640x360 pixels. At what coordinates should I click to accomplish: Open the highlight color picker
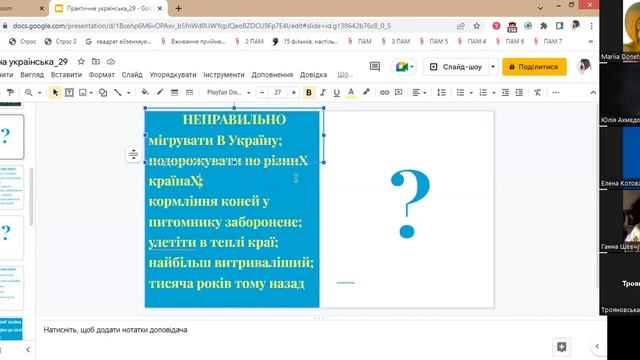(x=366, y=92)
